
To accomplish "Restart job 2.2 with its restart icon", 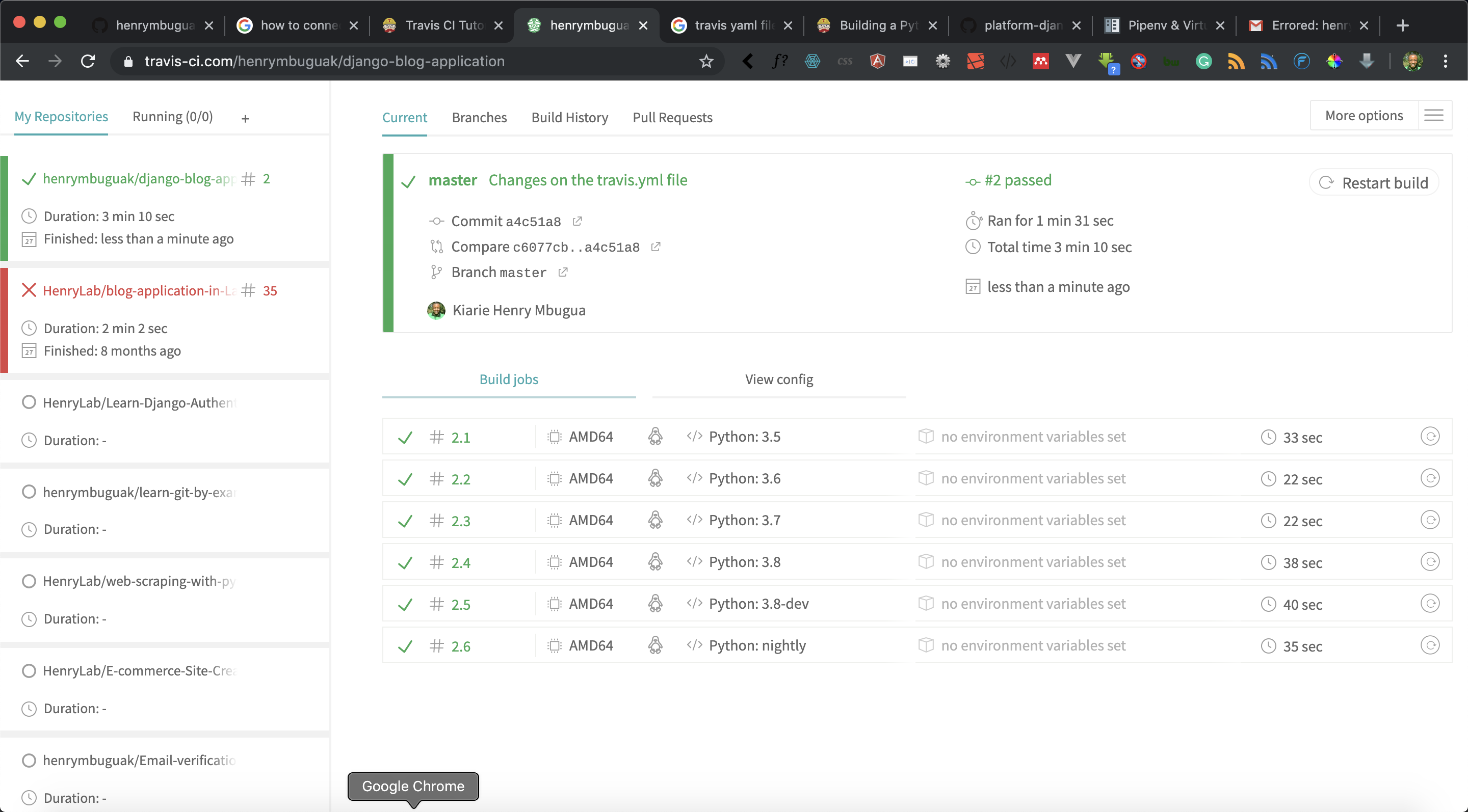I will (x=1430, y=478).
